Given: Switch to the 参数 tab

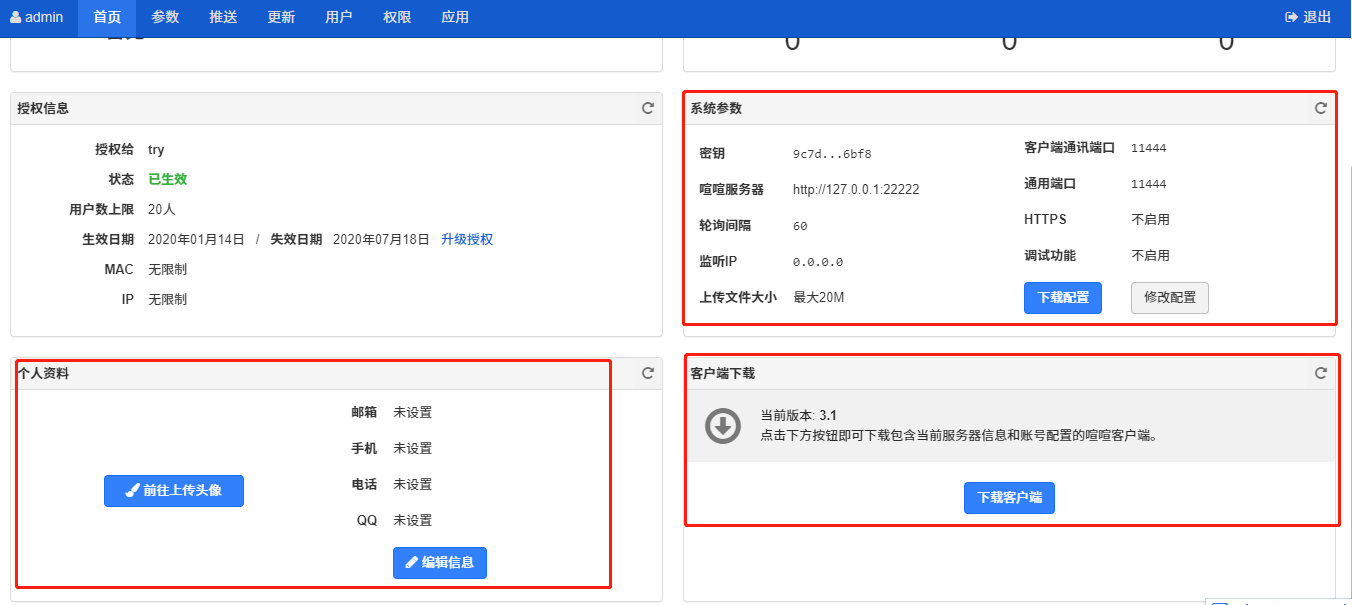Looking at the screenshot, I should click(165, 18).
